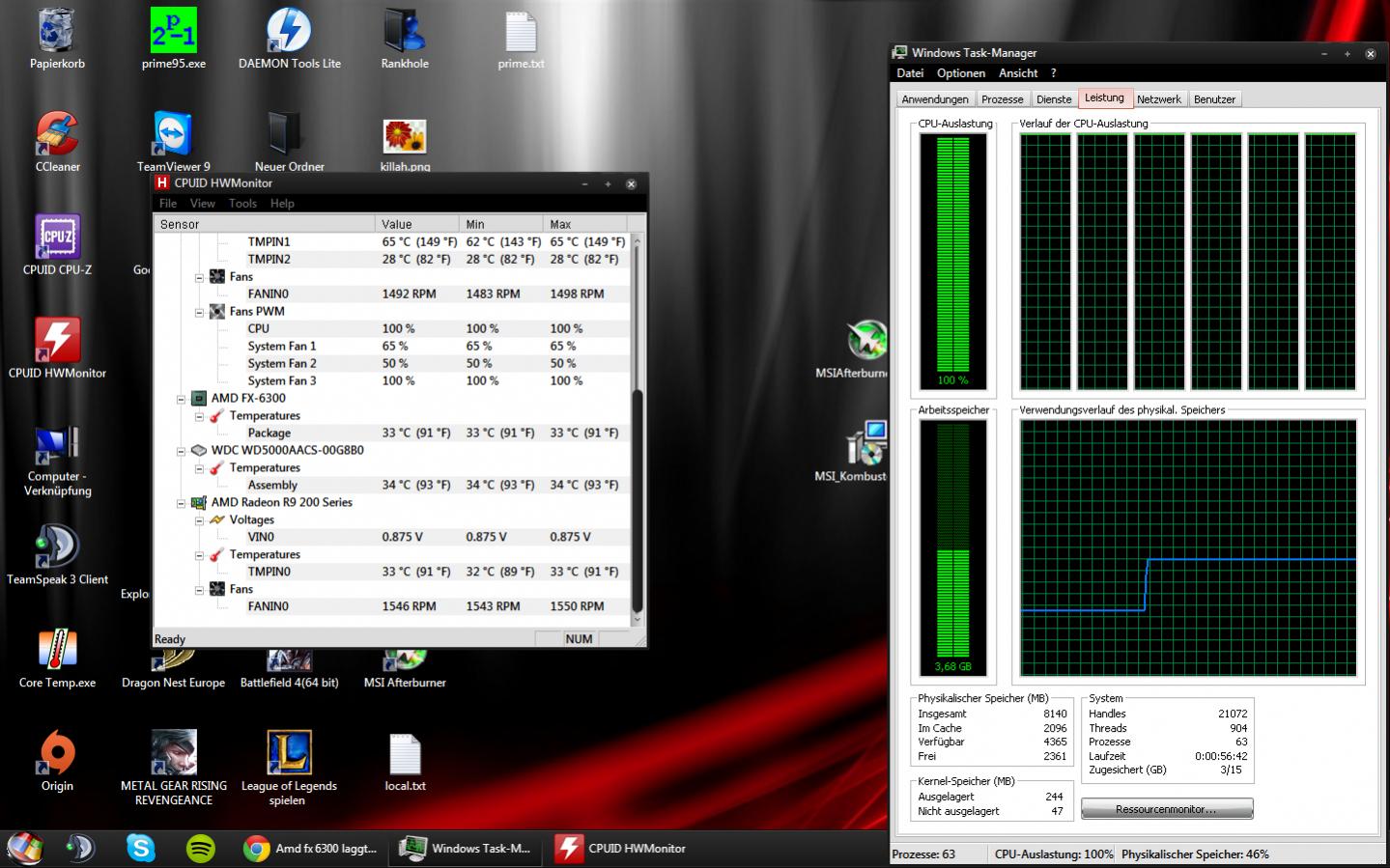Open the Ansicht menu in Task-Manager
Screen dimensions: 1390x868
[x=1018, y=73]
